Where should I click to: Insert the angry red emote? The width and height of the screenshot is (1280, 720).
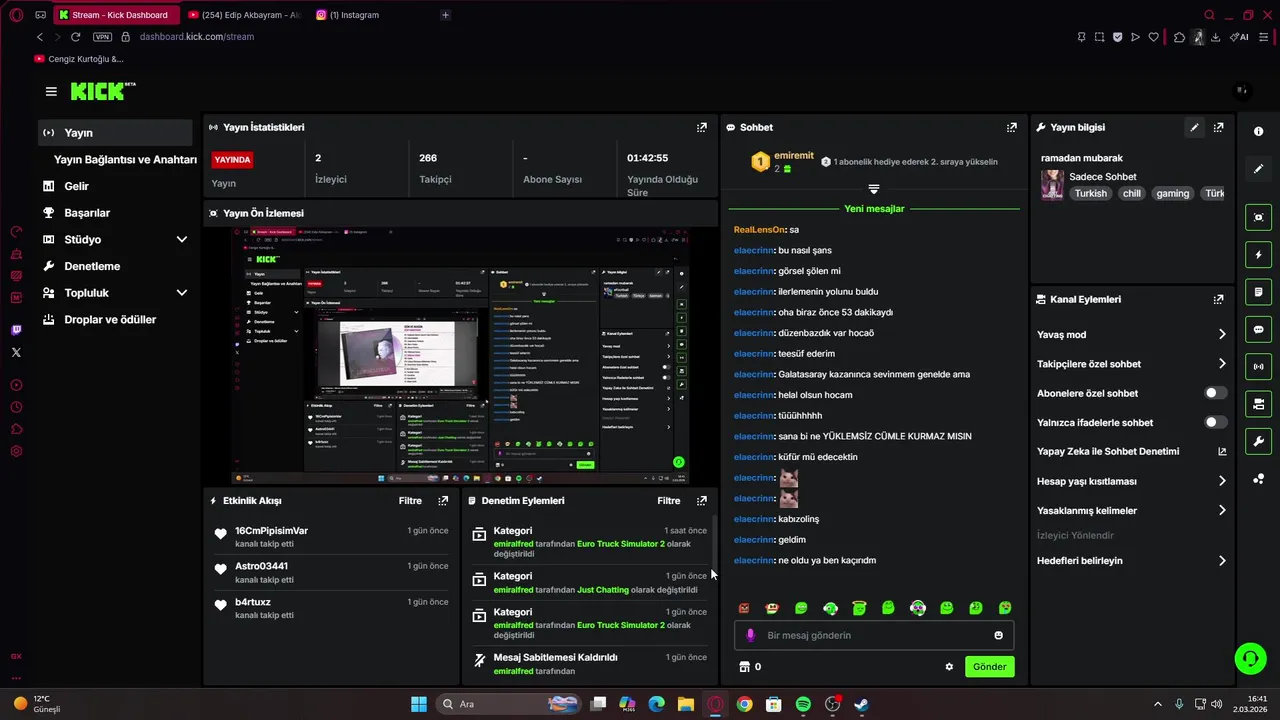743,608
